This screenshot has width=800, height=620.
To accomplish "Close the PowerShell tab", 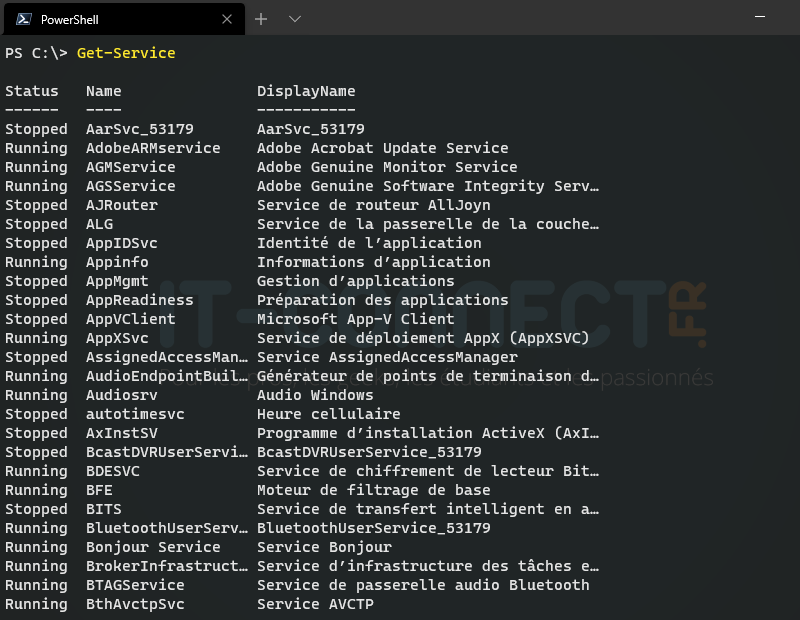I will click(x=227, y=19).
